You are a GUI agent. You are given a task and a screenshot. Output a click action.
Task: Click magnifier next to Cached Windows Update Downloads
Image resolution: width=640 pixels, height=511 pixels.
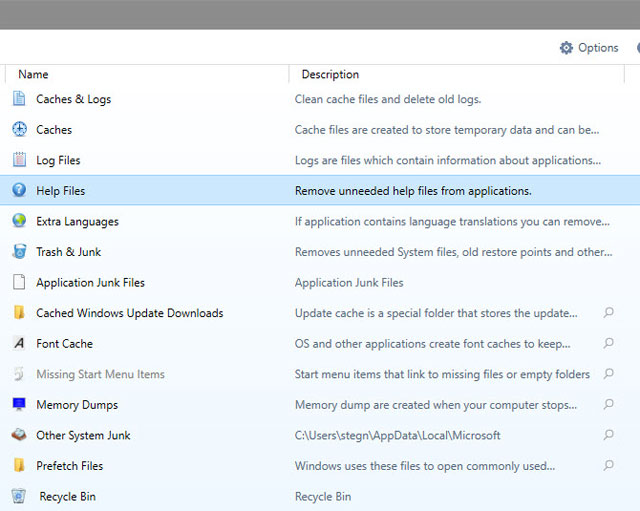click(609, 313)
